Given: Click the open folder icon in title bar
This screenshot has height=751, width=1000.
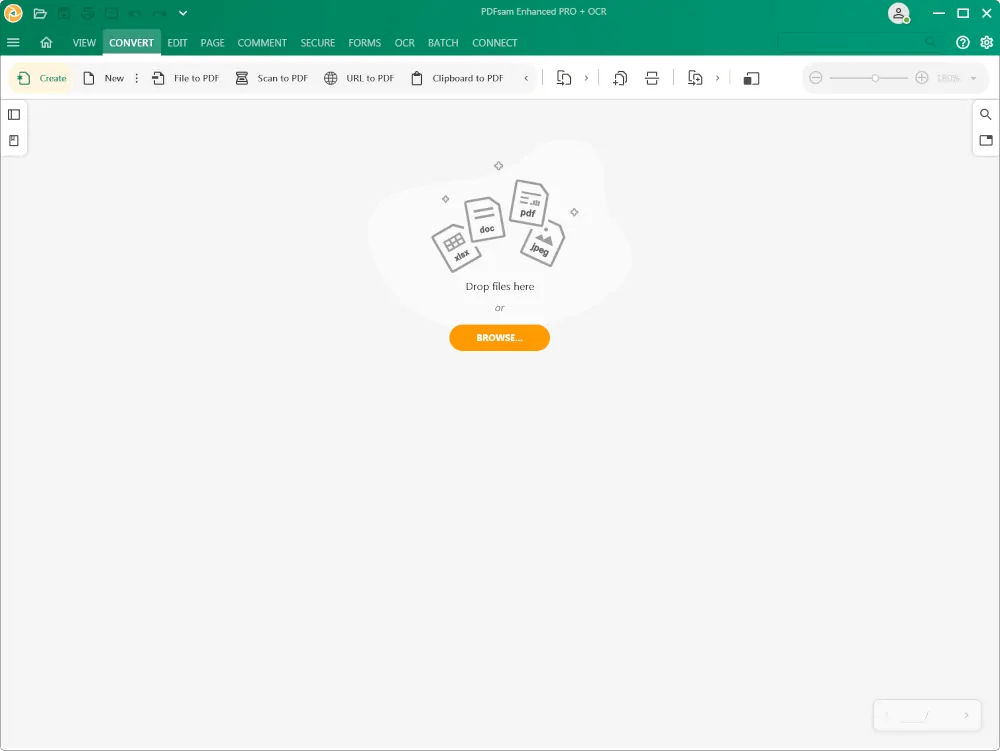Looking at the screenshot, I should [40, 13].
